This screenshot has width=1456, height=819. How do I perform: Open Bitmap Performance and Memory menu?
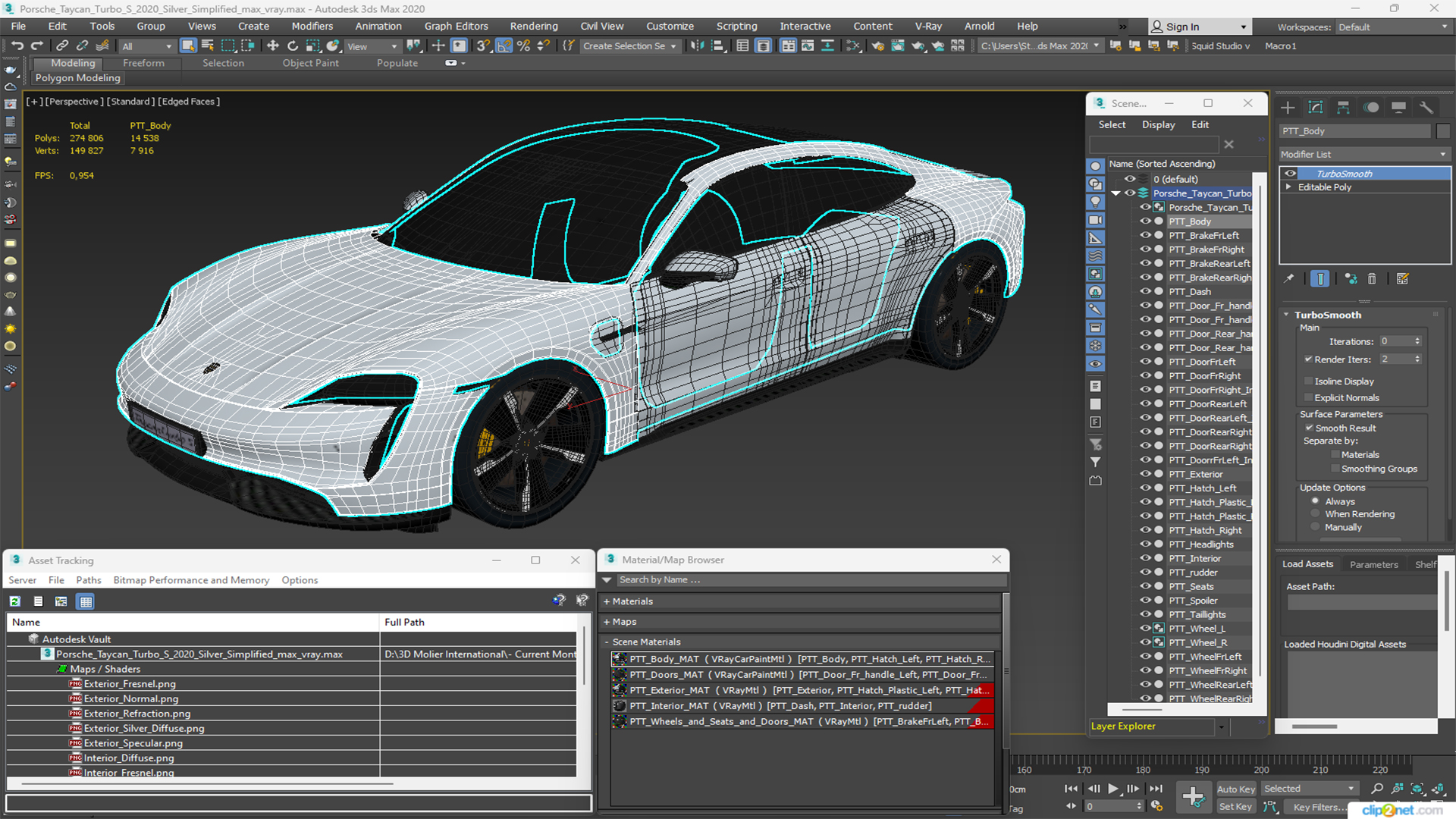(191, 580)
